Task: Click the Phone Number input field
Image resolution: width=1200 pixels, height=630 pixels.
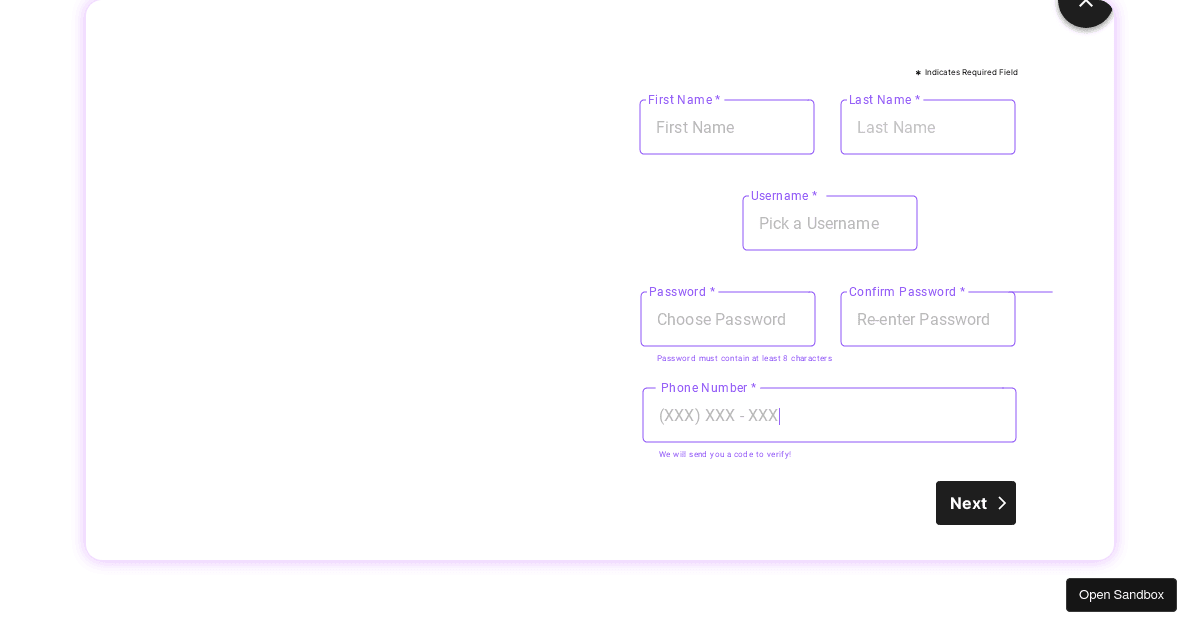Action: click(830, 415)
